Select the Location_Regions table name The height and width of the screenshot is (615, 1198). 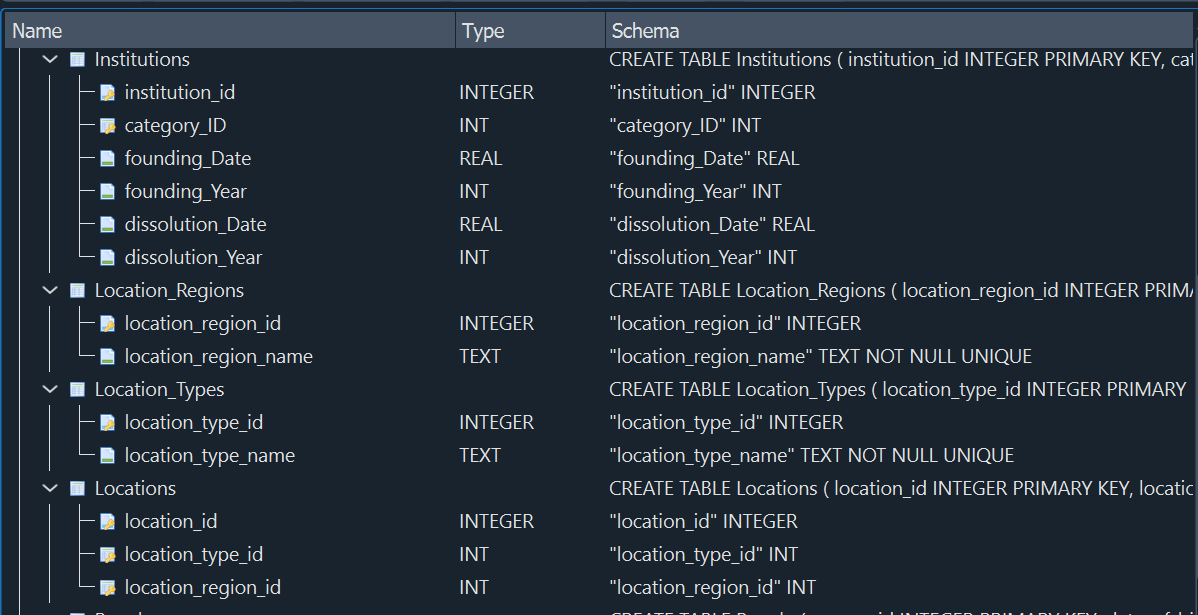(x=169, y=290)
